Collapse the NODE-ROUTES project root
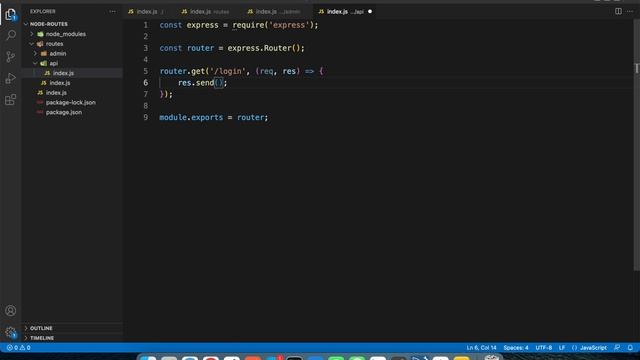Viewport: 640px width, 360px height. click(49, 24)
